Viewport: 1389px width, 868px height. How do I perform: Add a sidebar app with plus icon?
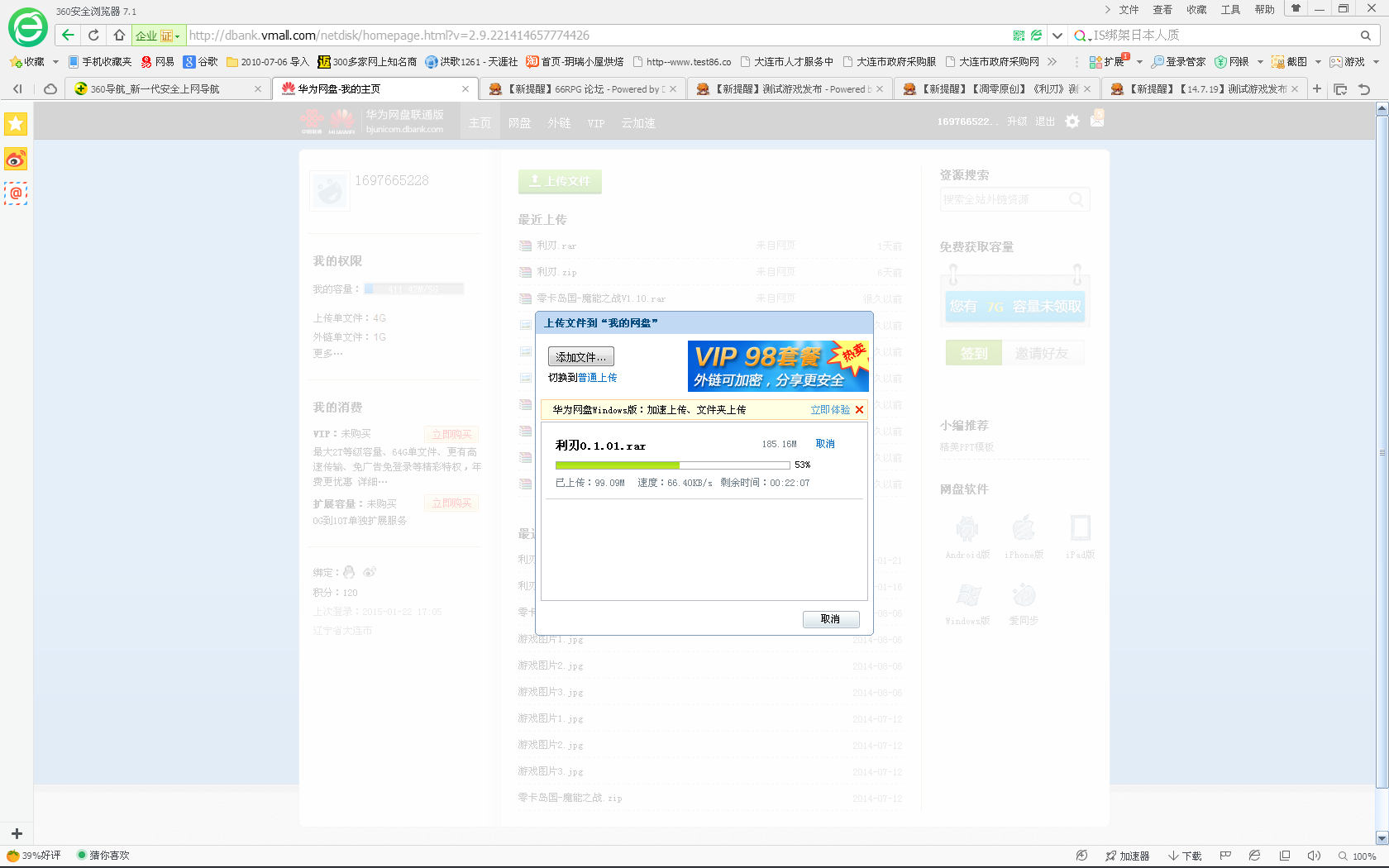pos(17,833)
